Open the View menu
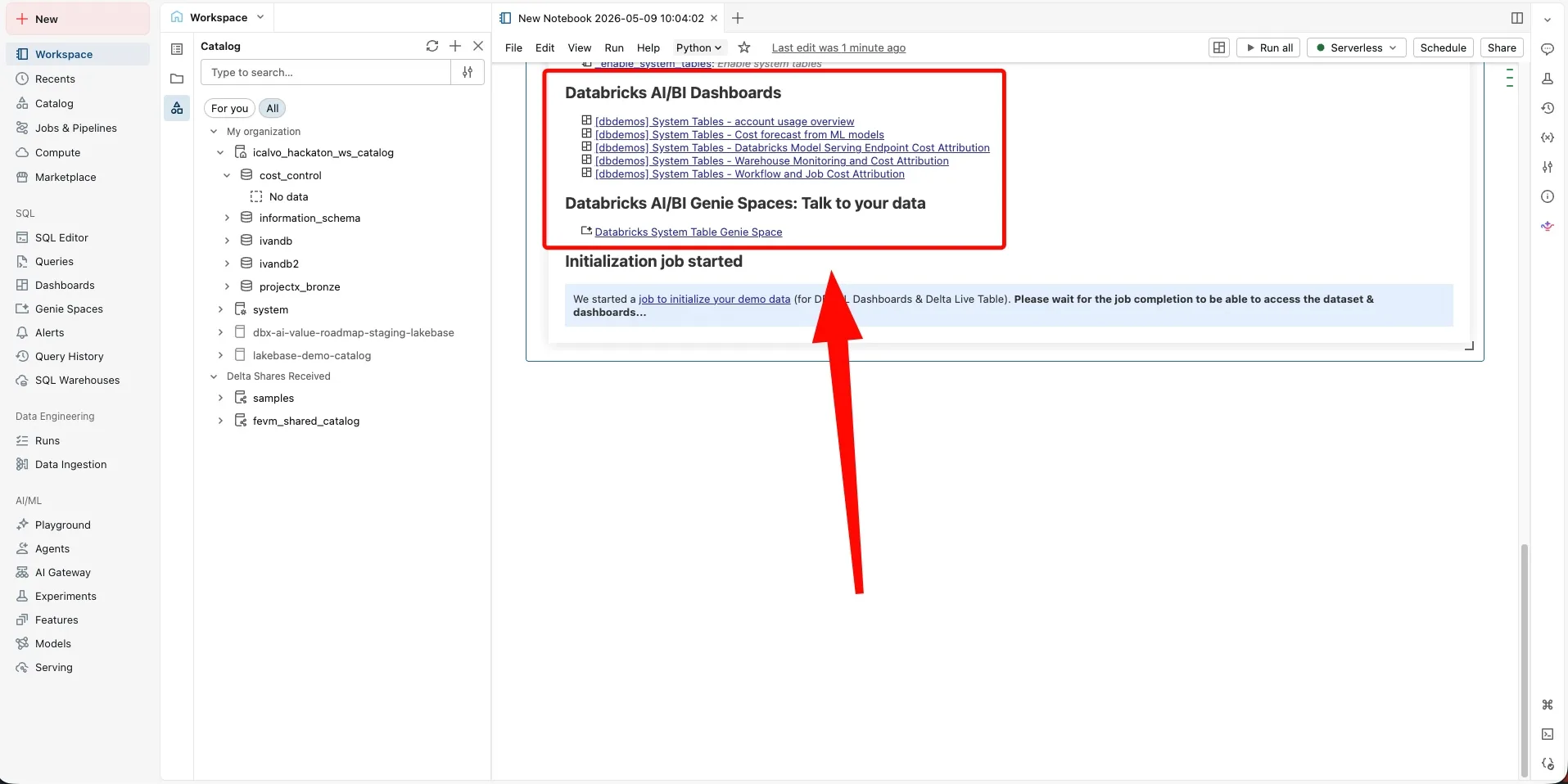Screen dimensions: 1568x784 pos(580,47)
